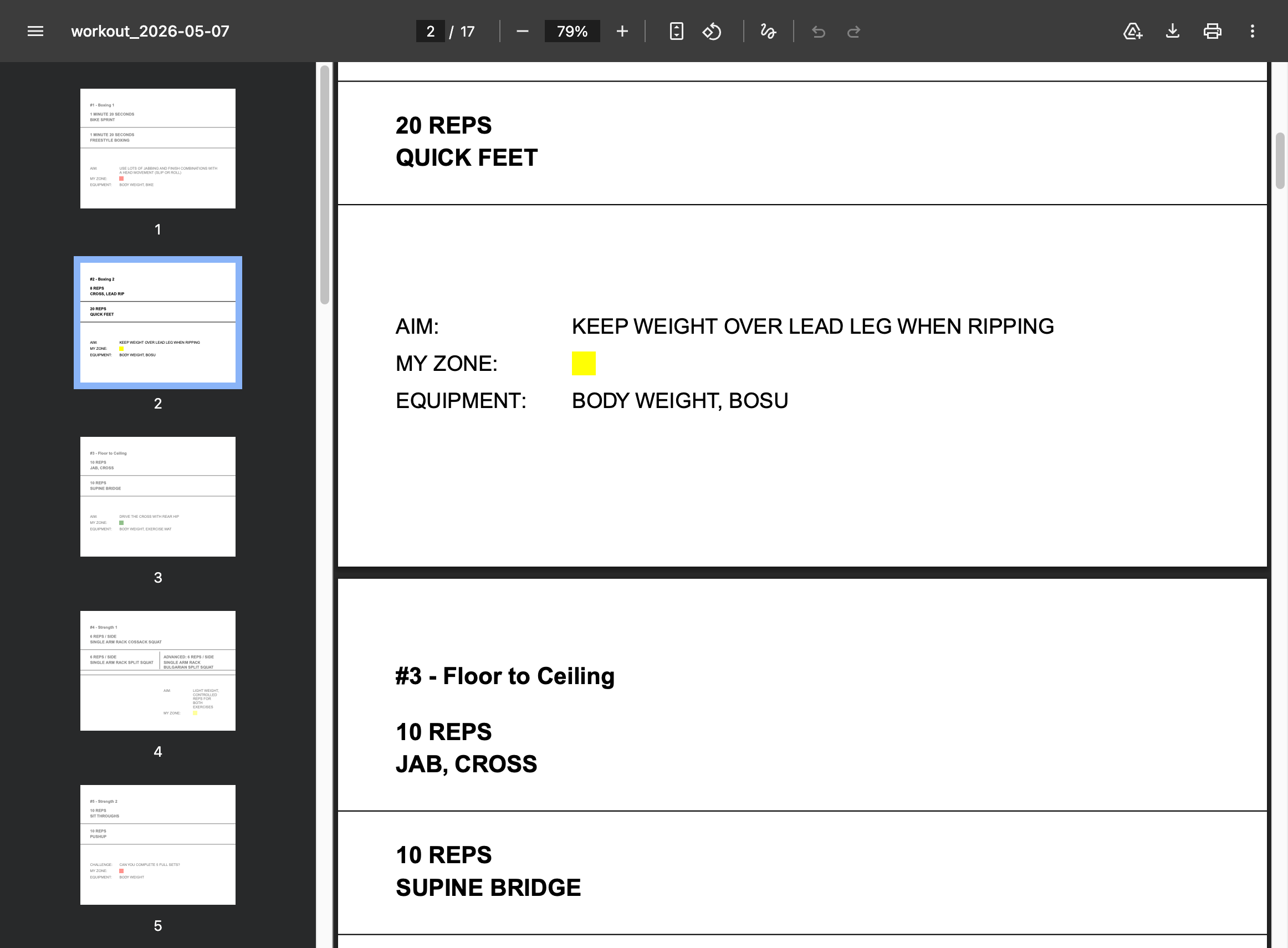This screenshot has height=948, width=1288.
Task: Click the 'QUICK FEET' text
Action: (x=467, y=157)
